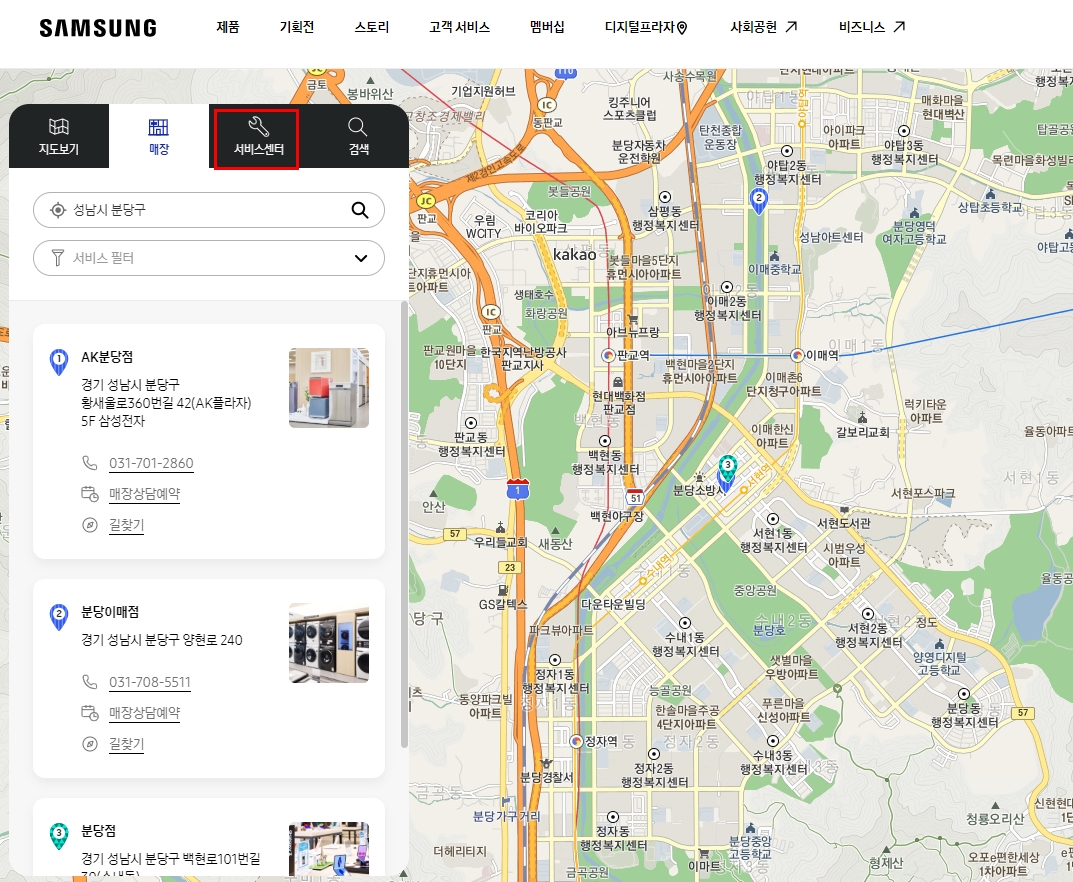Click the 지도보기 map icon
The image size is (1073, 882).
59,127
